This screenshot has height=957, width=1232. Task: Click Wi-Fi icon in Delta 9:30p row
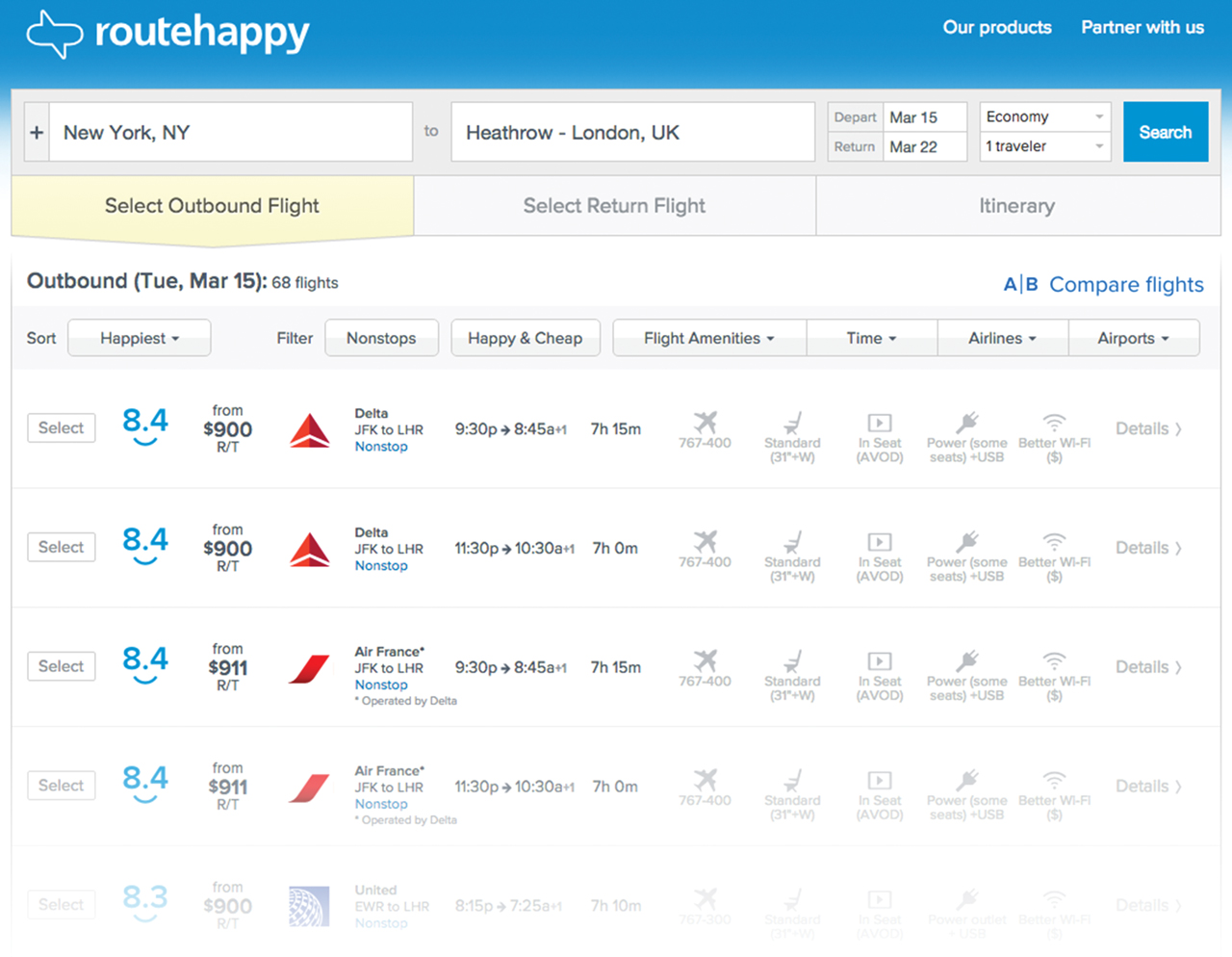[1055, 423]
